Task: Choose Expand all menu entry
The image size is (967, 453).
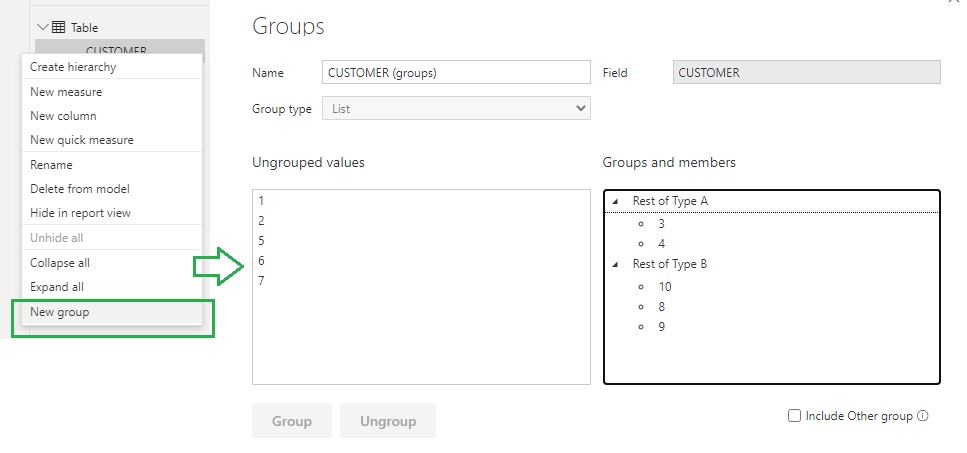Action: [x=112, y=287]
